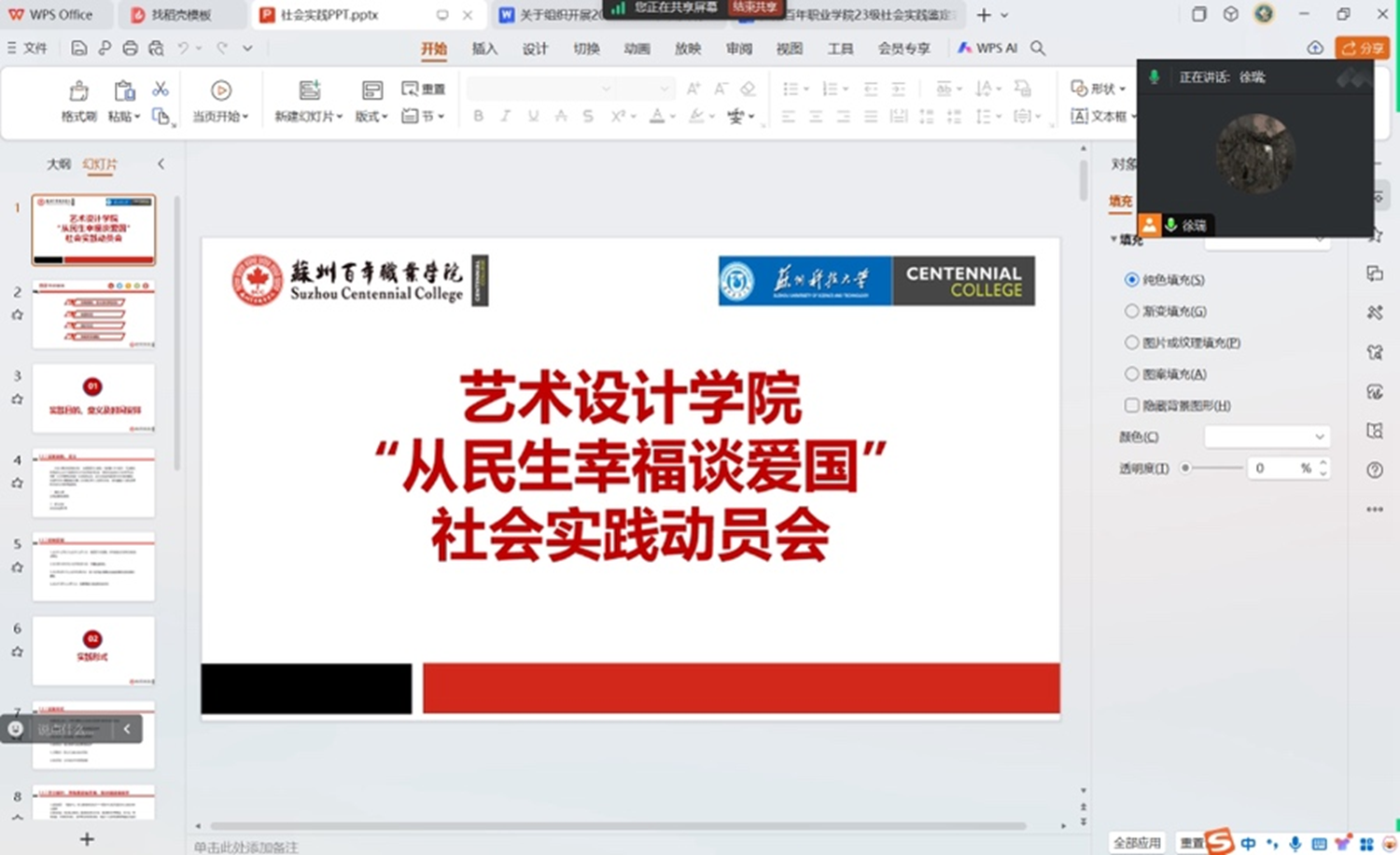Select gradient fill (渐变填充) radio option
The width and height of the screenshot is (1400, 855).
(x=1131, y=311)
